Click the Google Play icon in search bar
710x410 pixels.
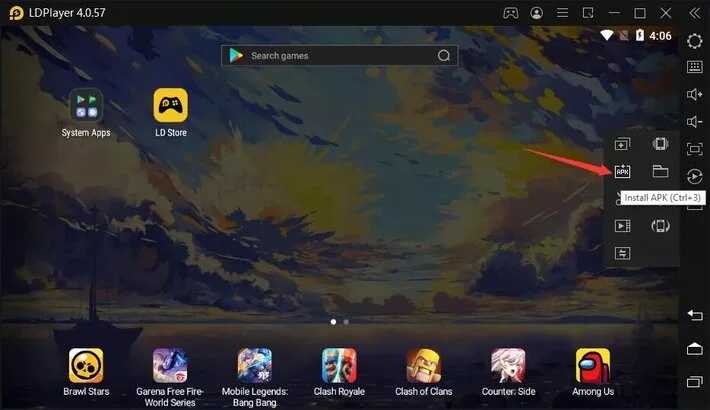(x=236, y=55)
